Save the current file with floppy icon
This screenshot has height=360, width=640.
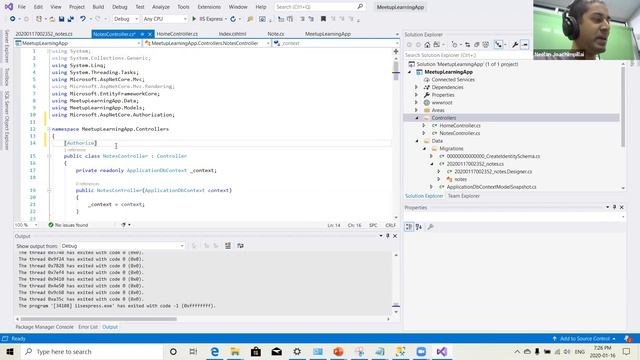pyautogui.click(x=61, y=19)
